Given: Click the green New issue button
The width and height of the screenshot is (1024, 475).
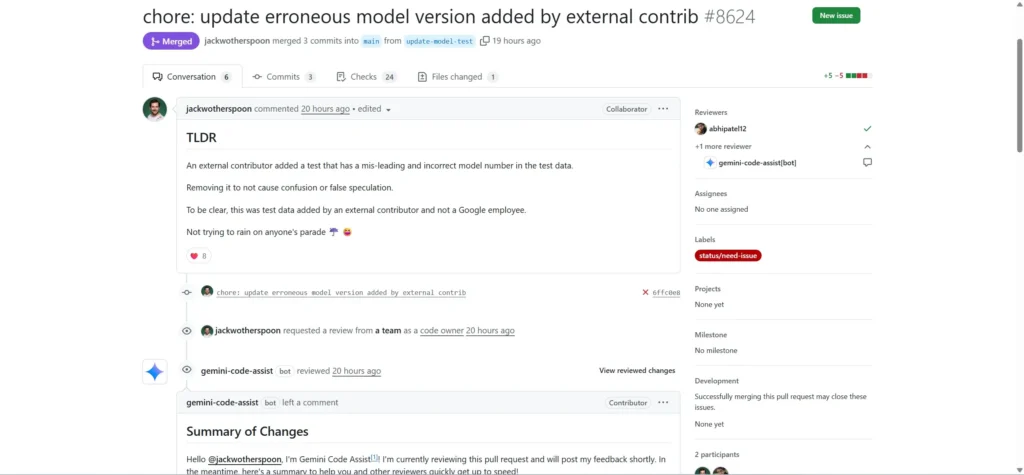Looking at the screenshot, I should click(x=835, y=16).
